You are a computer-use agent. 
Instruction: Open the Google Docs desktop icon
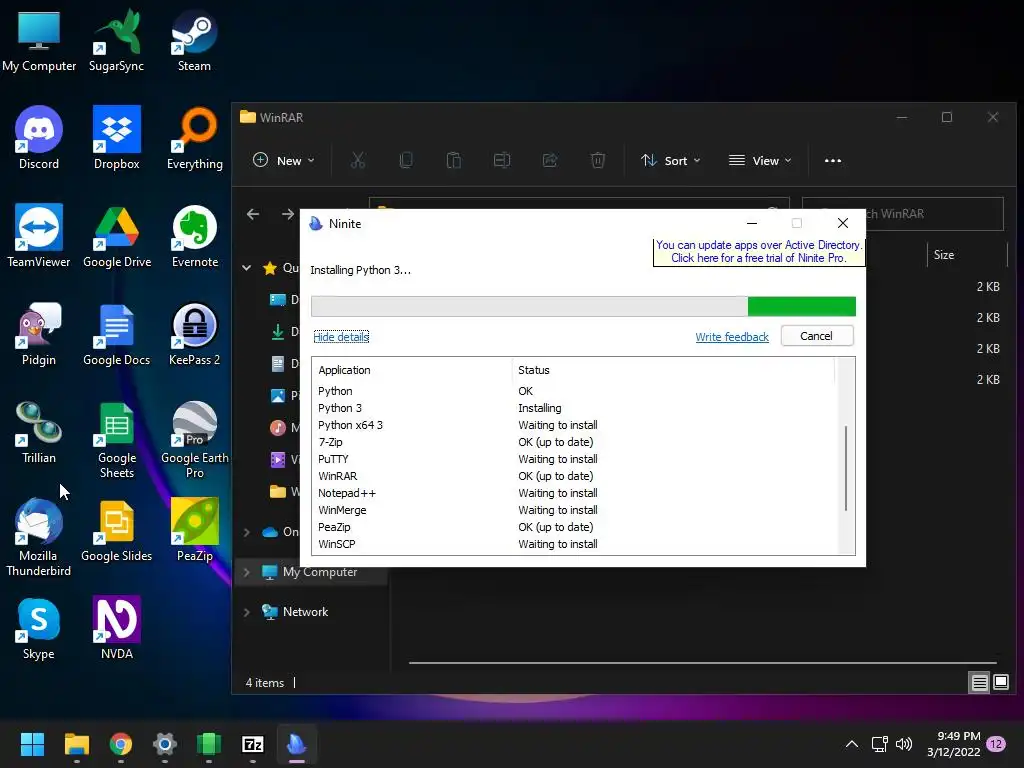116,334
